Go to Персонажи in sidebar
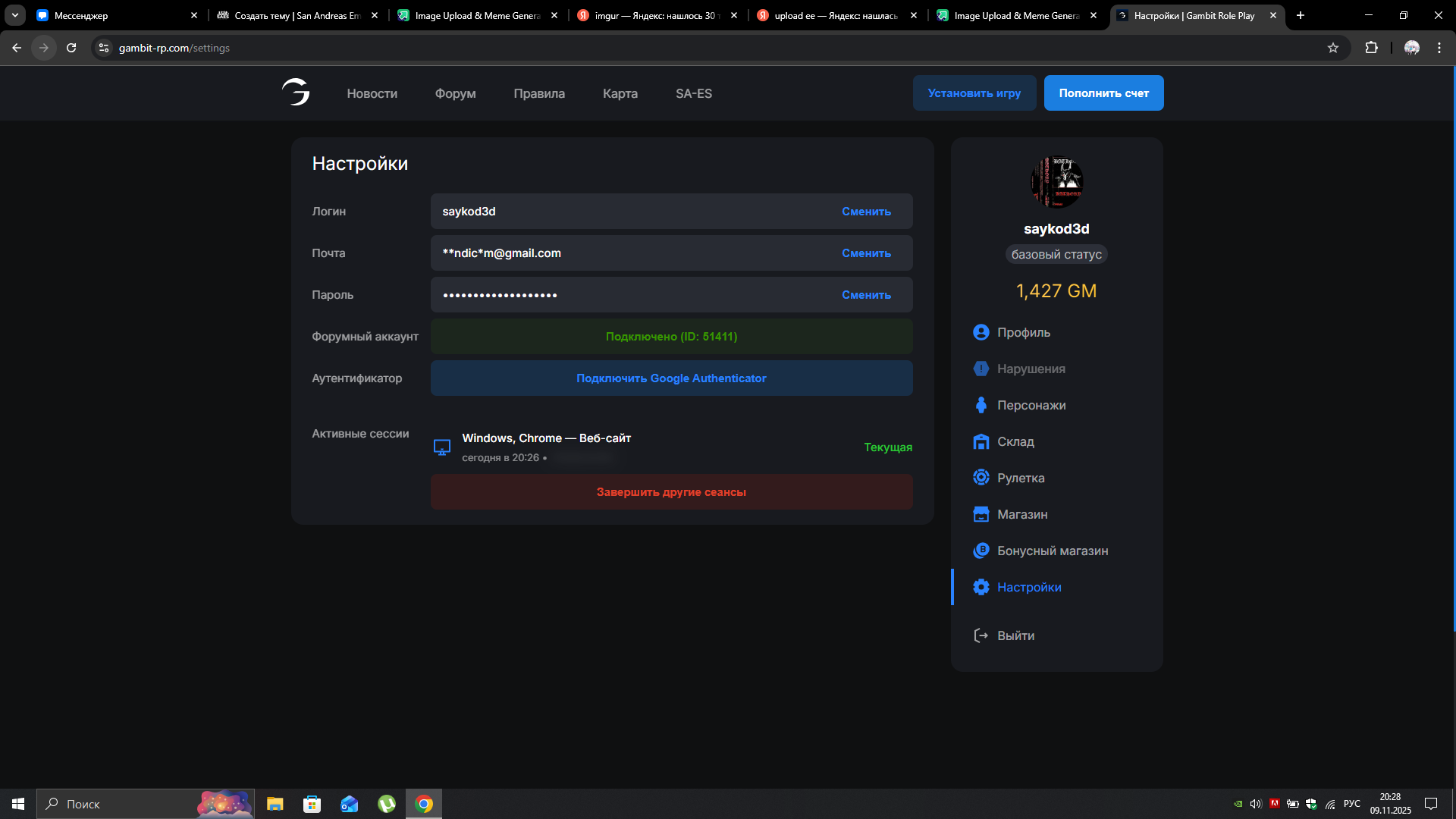This screenshot has height=819, width=1456. click(x=1031, y=405)
